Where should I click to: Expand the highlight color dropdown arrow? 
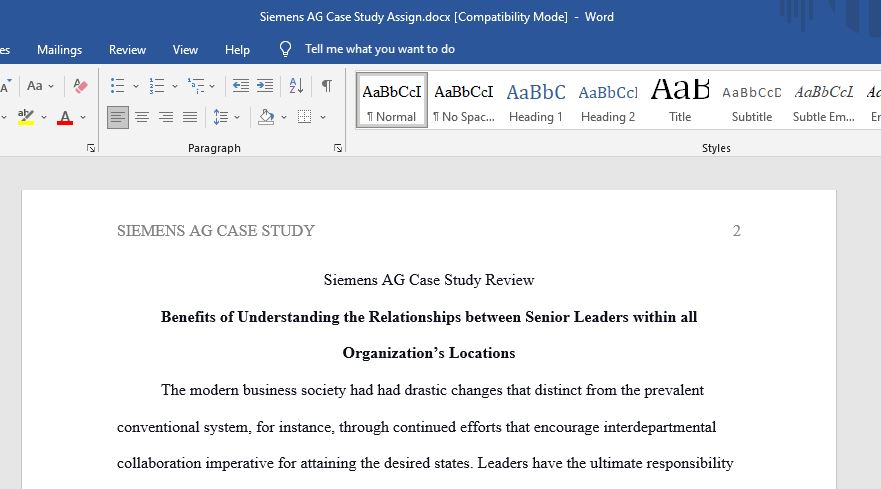pyautogui.click(x=44, y=117)
